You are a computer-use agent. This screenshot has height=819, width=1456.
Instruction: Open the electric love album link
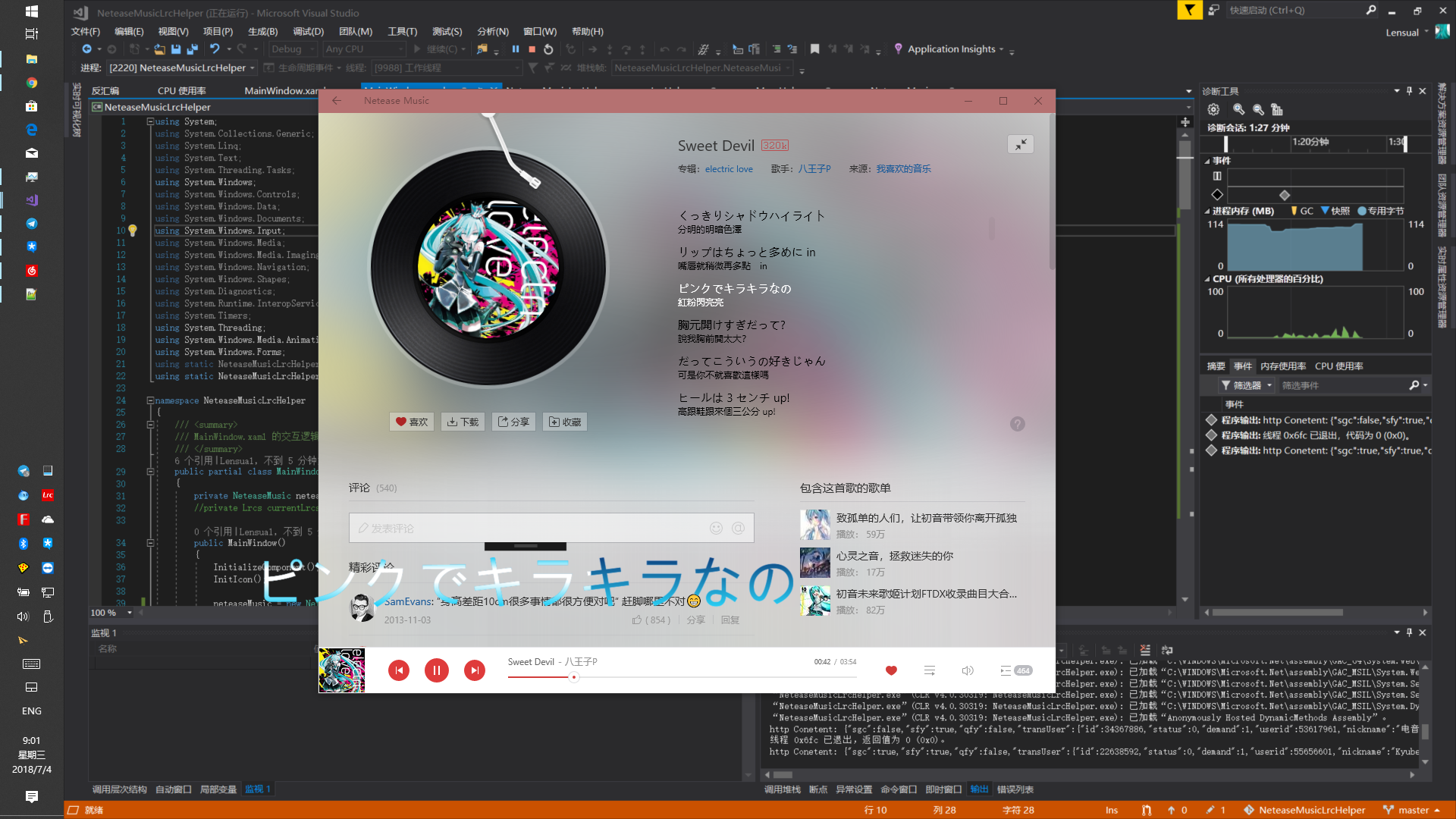[728, 169]
